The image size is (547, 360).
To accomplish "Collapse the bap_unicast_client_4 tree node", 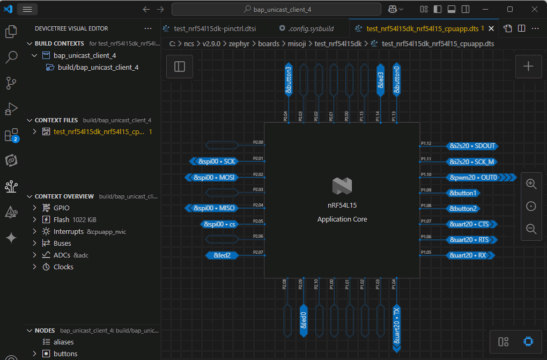I will click(x=35, y=55).
